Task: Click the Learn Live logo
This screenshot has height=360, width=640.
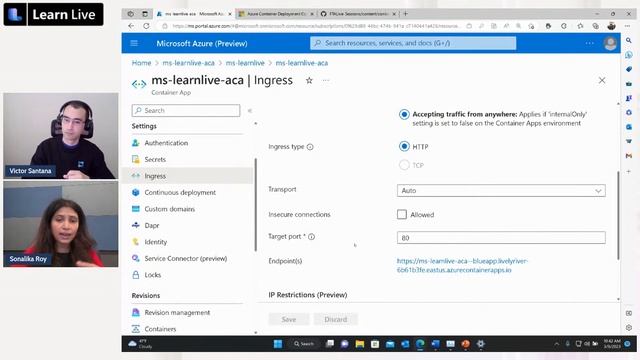Action: pos(53,15)
